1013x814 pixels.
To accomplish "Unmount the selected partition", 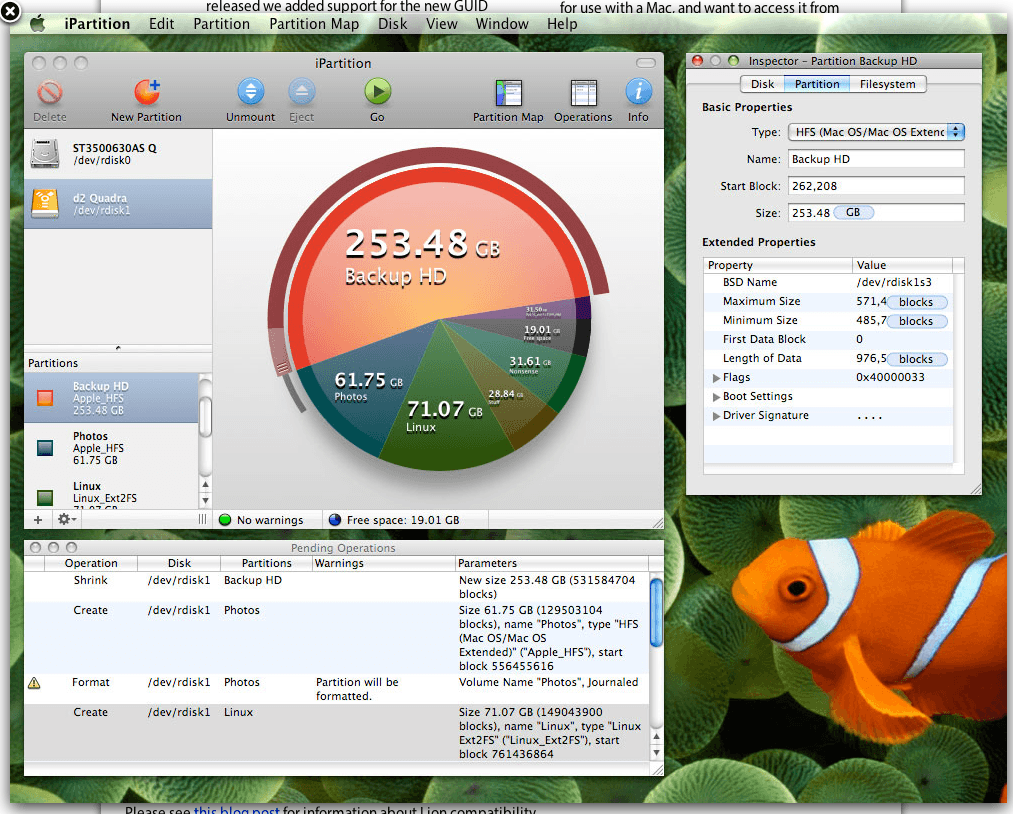I will (251, 92).
